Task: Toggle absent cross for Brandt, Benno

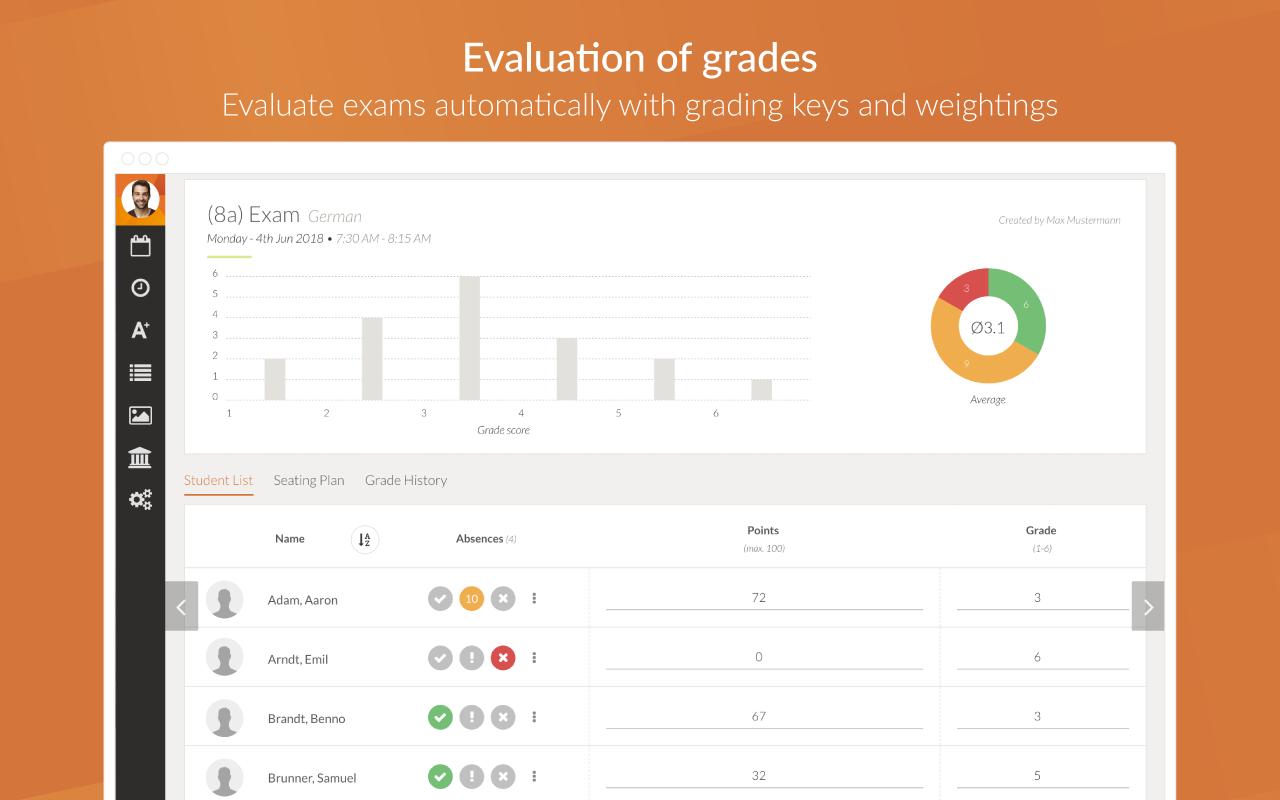Action: (x=503, y=717)
